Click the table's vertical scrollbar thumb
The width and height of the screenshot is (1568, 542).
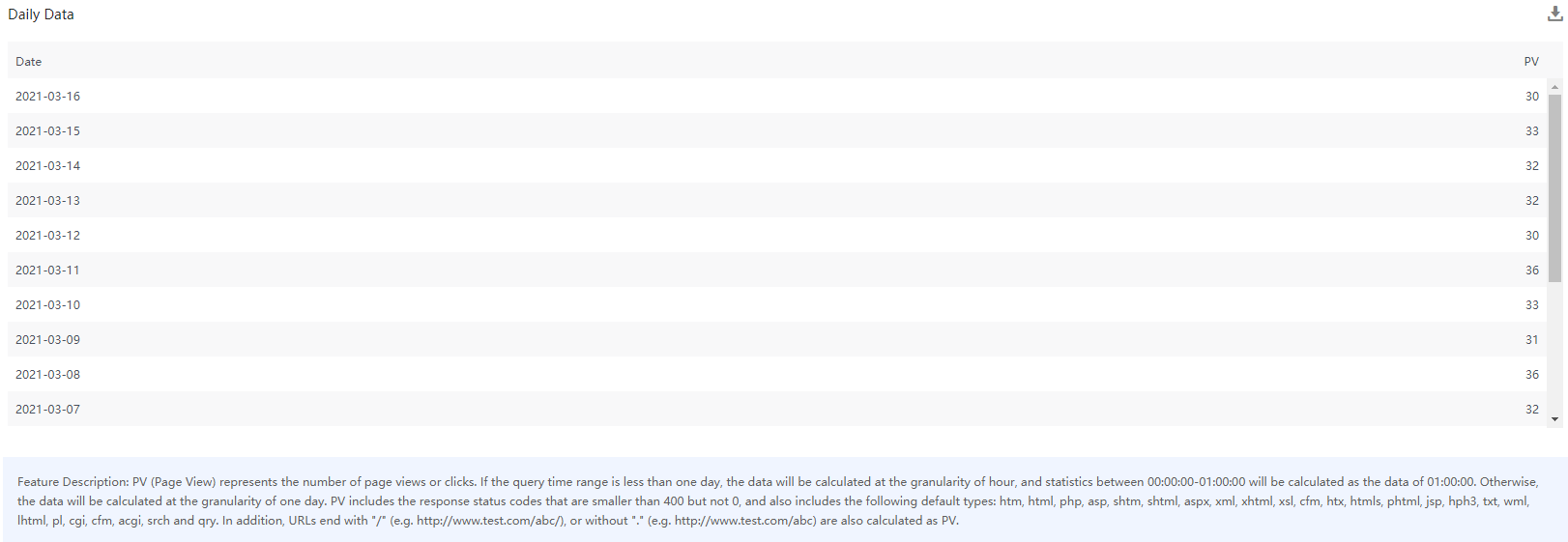(1554, 188)
